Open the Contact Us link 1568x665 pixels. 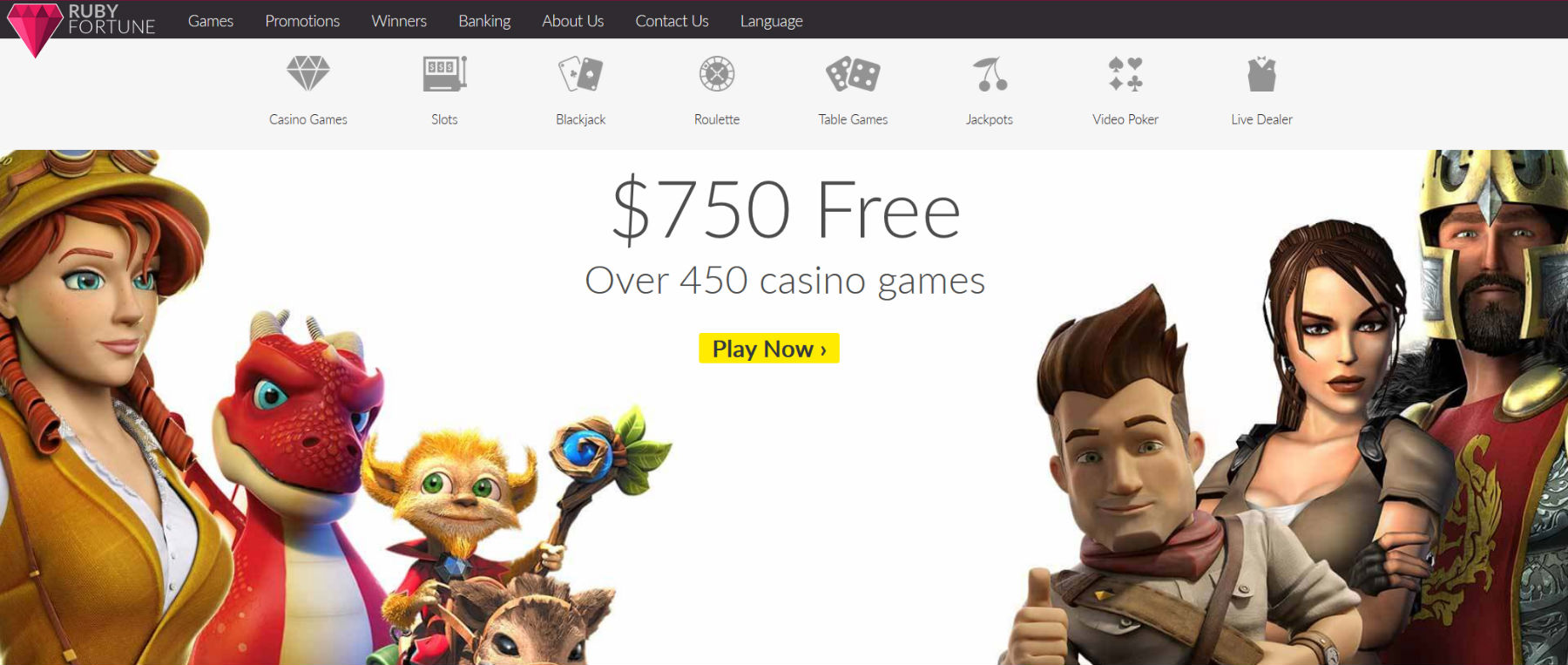672,21
